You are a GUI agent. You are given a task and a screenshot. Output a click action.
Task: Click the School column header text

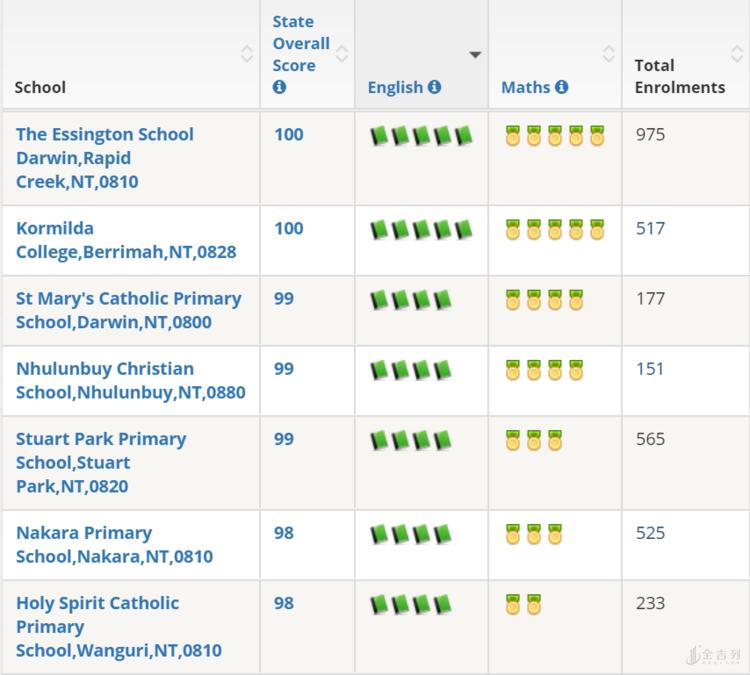(x=40, y=88)
